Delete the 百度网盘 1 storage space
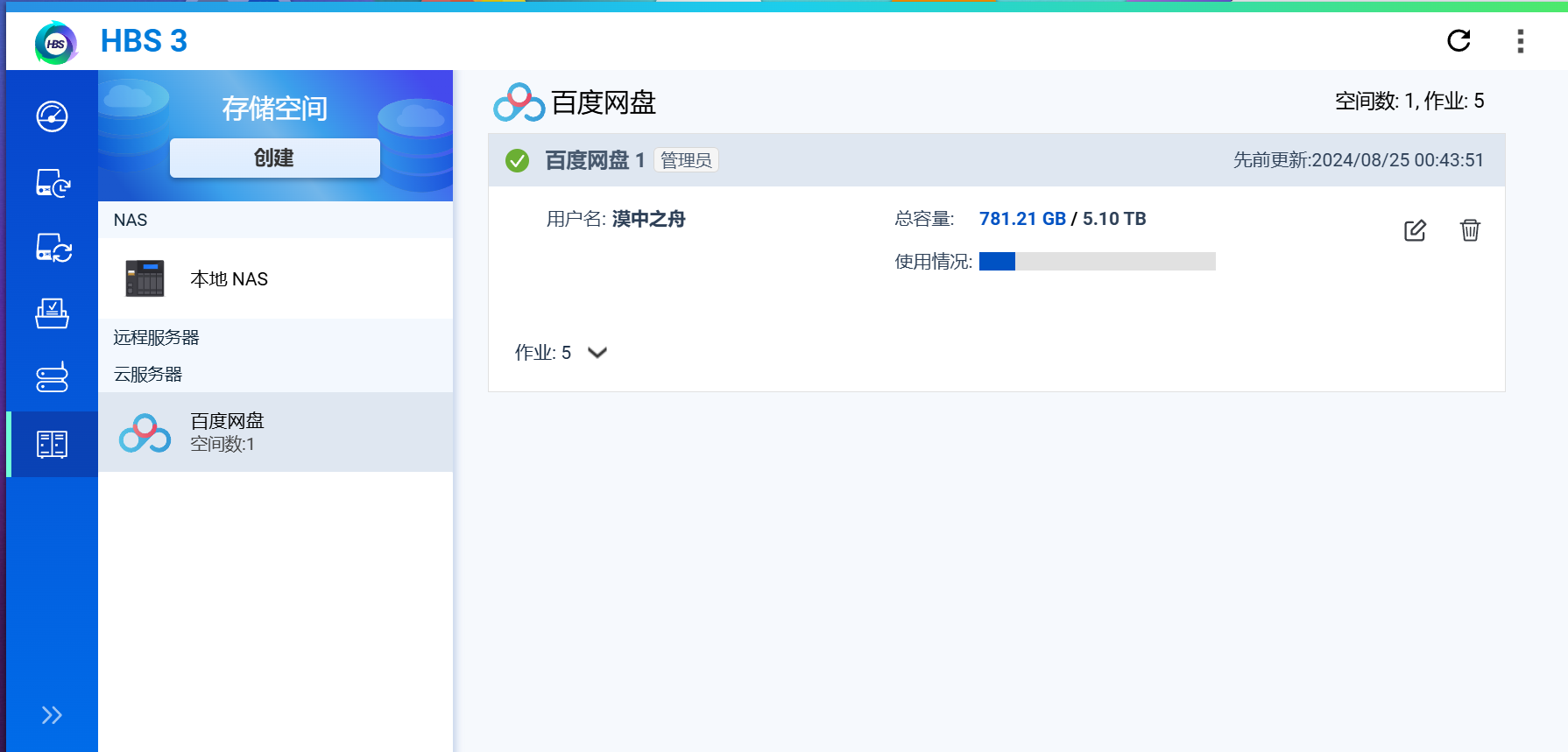The image size is (1568, 752). tap(1470, 230)
